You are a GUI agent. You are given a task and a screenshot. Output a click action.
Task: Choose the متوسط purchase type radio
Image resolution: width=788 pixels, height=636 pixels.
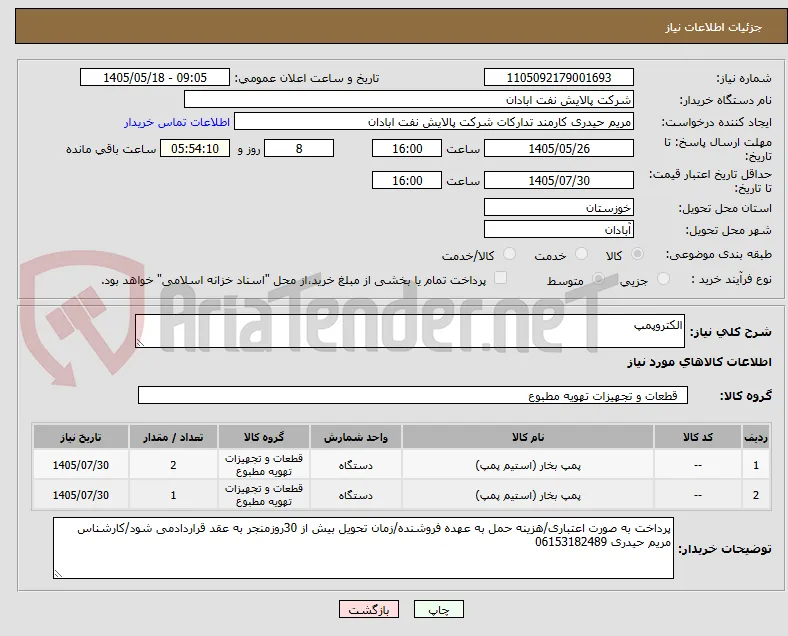(598, 278)
